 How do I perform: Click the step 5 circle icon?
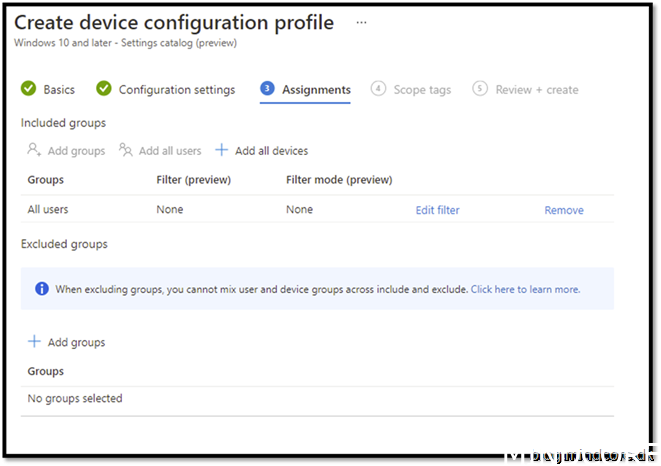pyautogui.click(x=480, y=89)
